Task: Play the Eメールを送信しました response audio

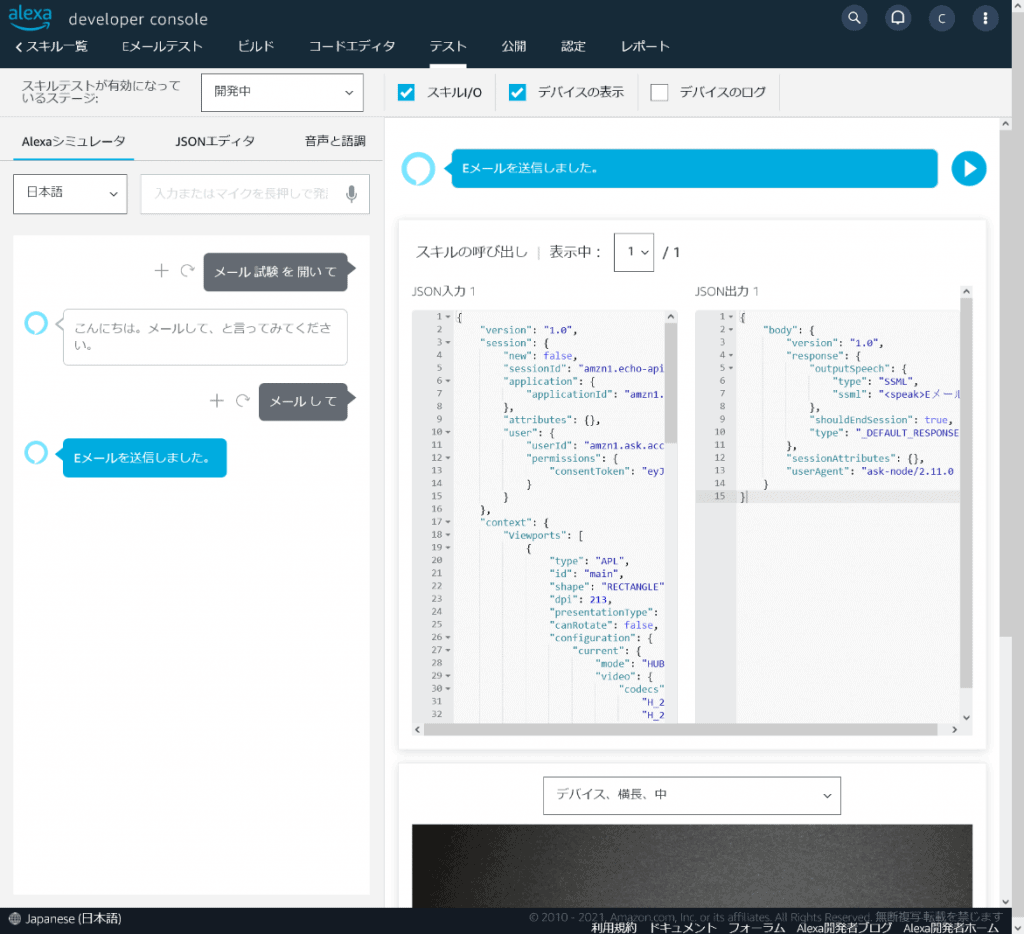Action: [969, 169]
